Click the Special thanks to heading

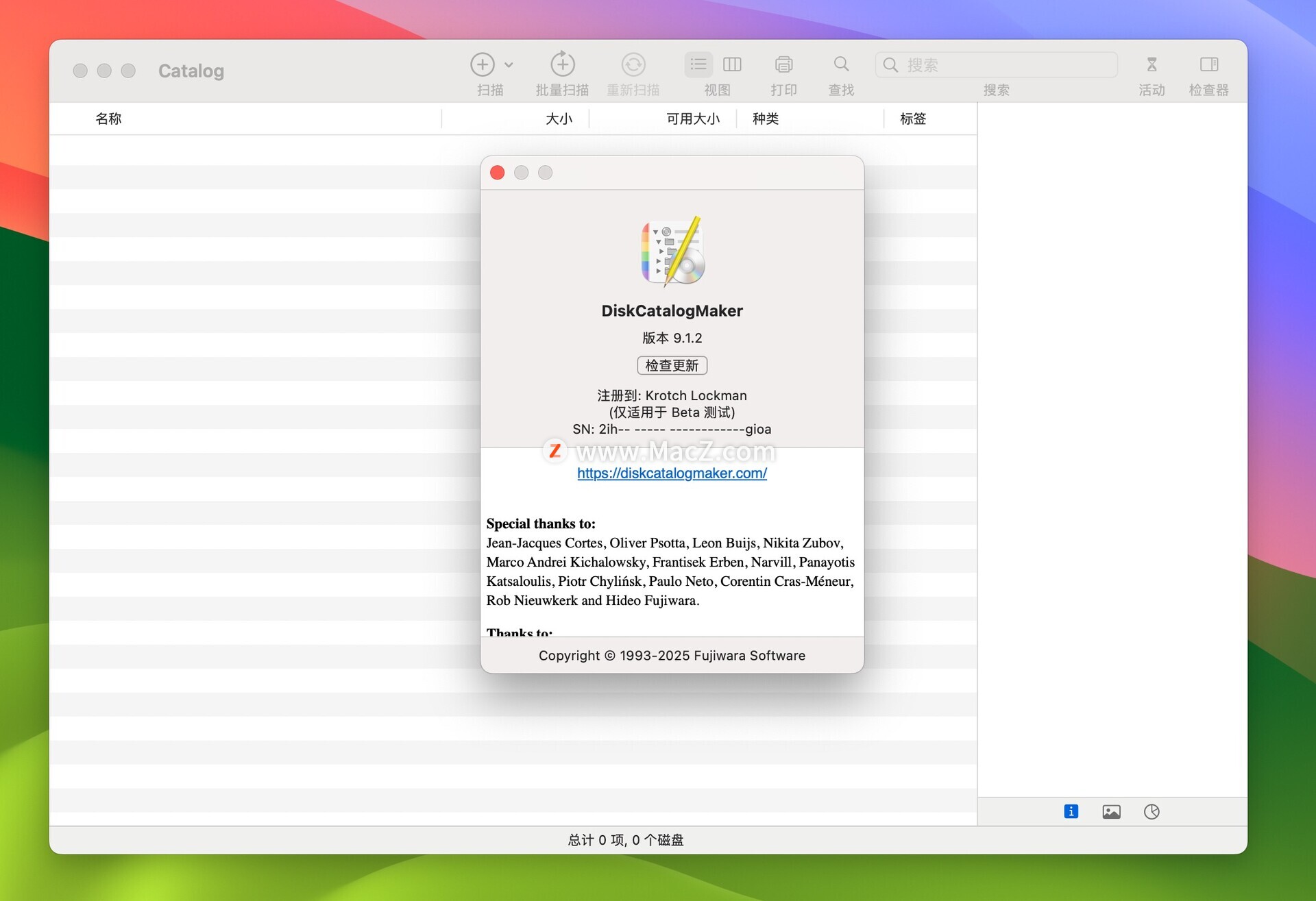point(541,523)
